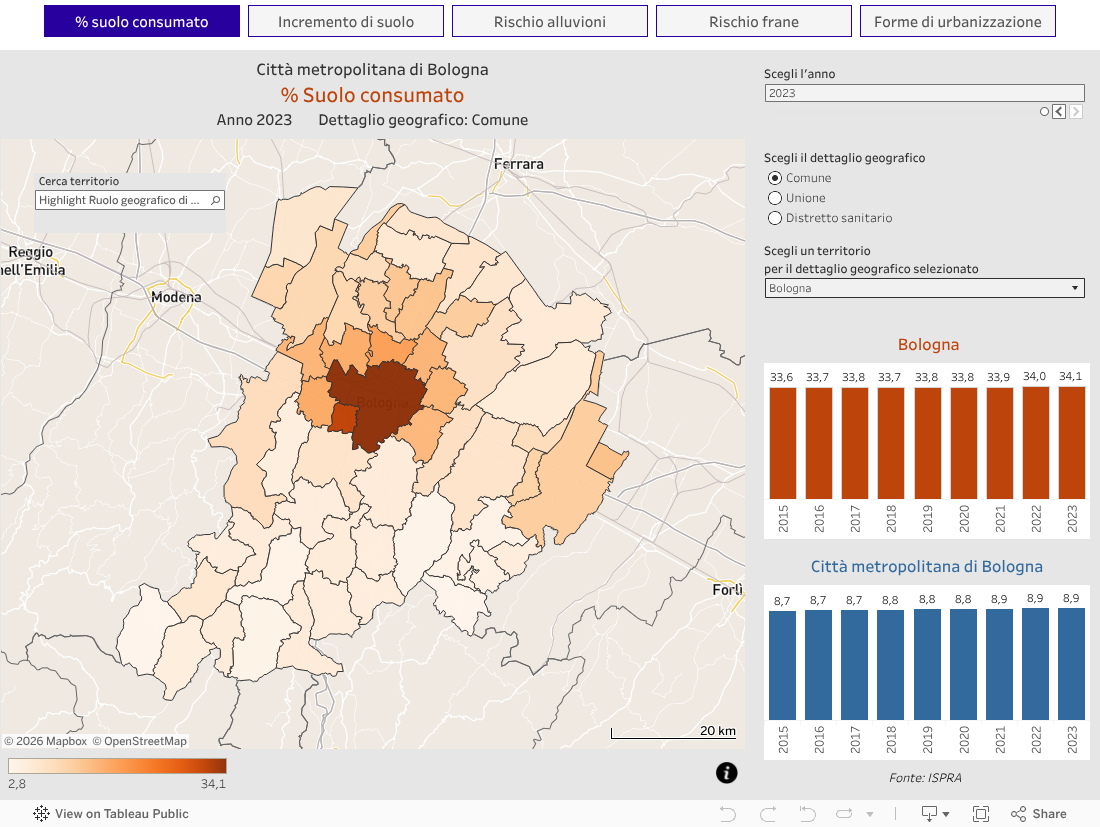Click the redo arrow in the bottom toolbar
The width and height of the screenshot is (1100, 827).
click(x=768, y=814)
